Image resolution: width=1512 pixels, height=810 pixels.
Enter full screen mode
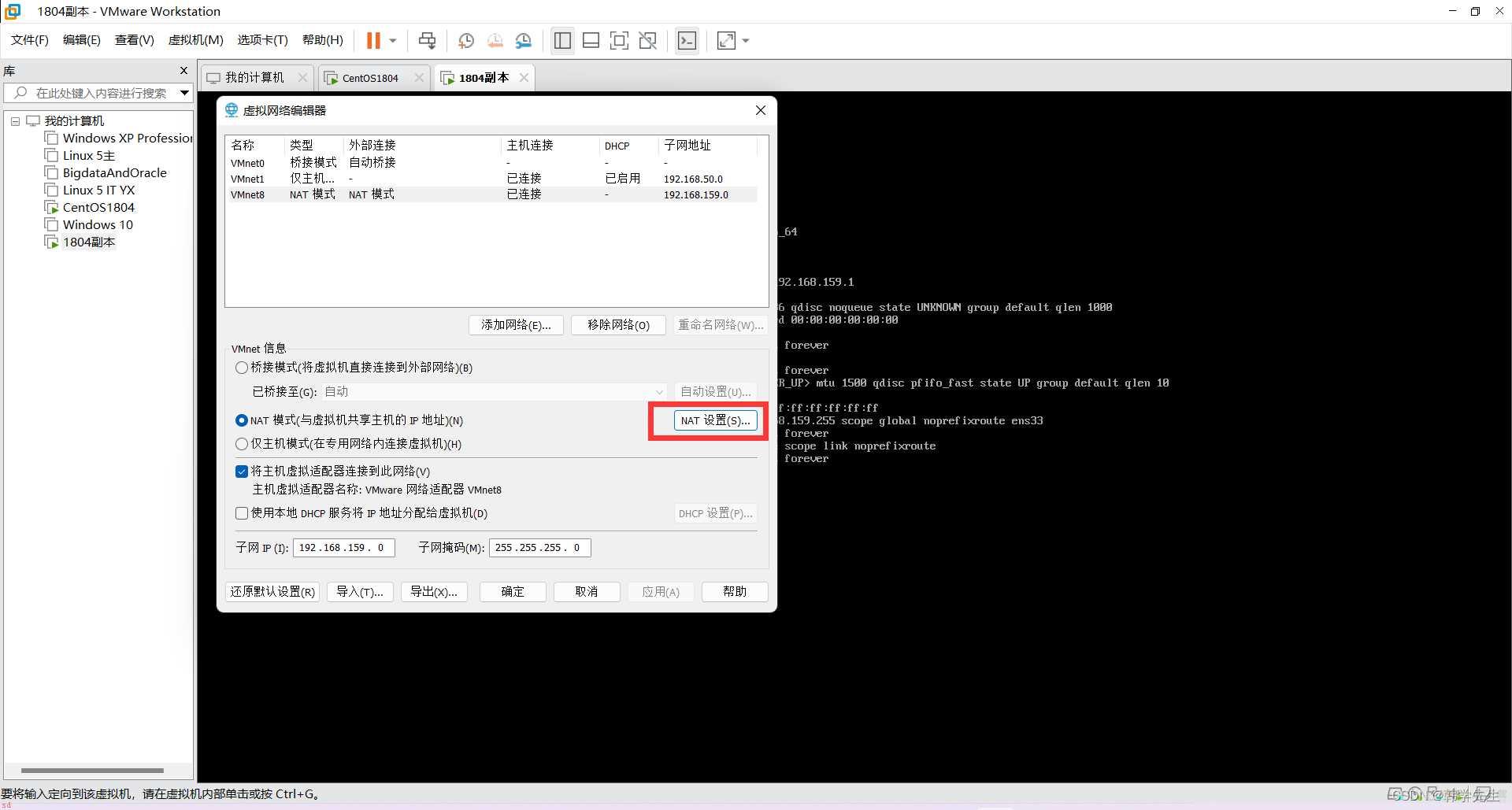(619, 40)
